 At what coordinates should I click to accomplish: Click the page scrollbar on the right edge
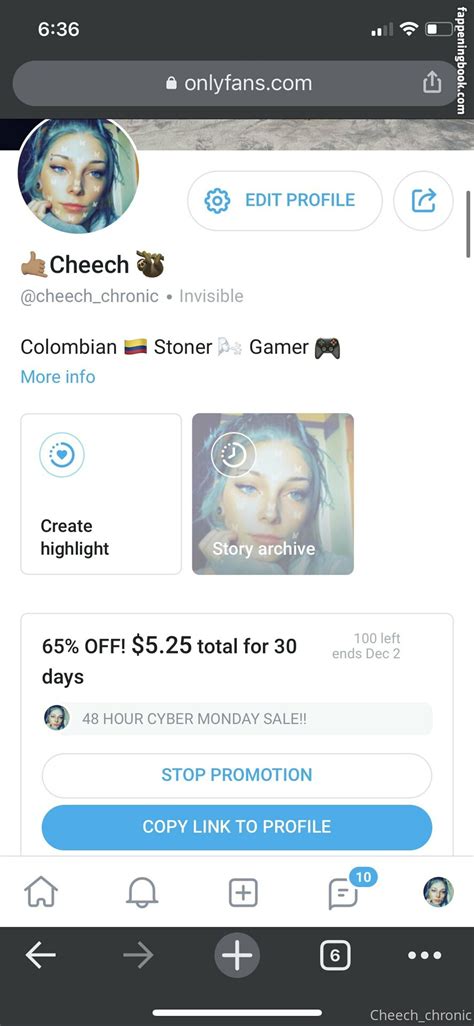[x=468, y=224]
